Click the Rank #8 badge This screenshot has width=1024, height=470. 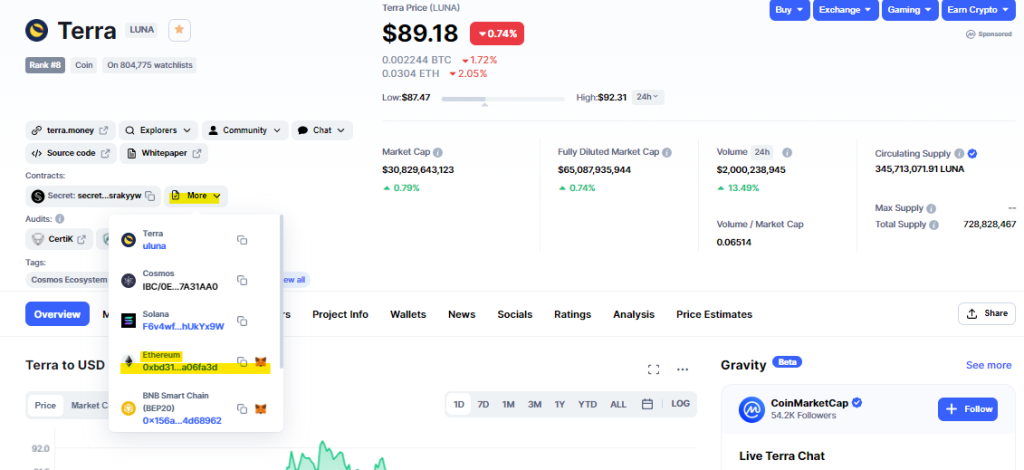click(x=45, y=65)
